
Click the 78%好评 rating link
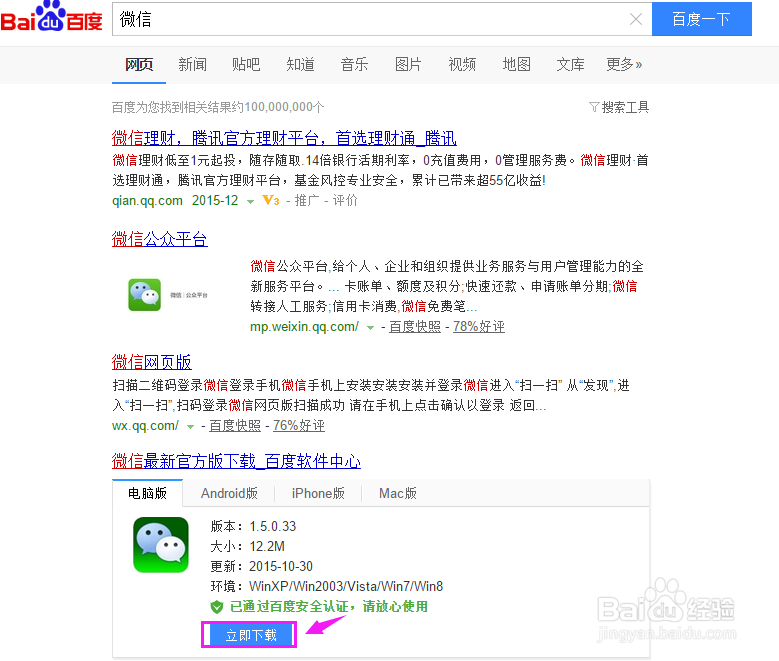point(479,327)
